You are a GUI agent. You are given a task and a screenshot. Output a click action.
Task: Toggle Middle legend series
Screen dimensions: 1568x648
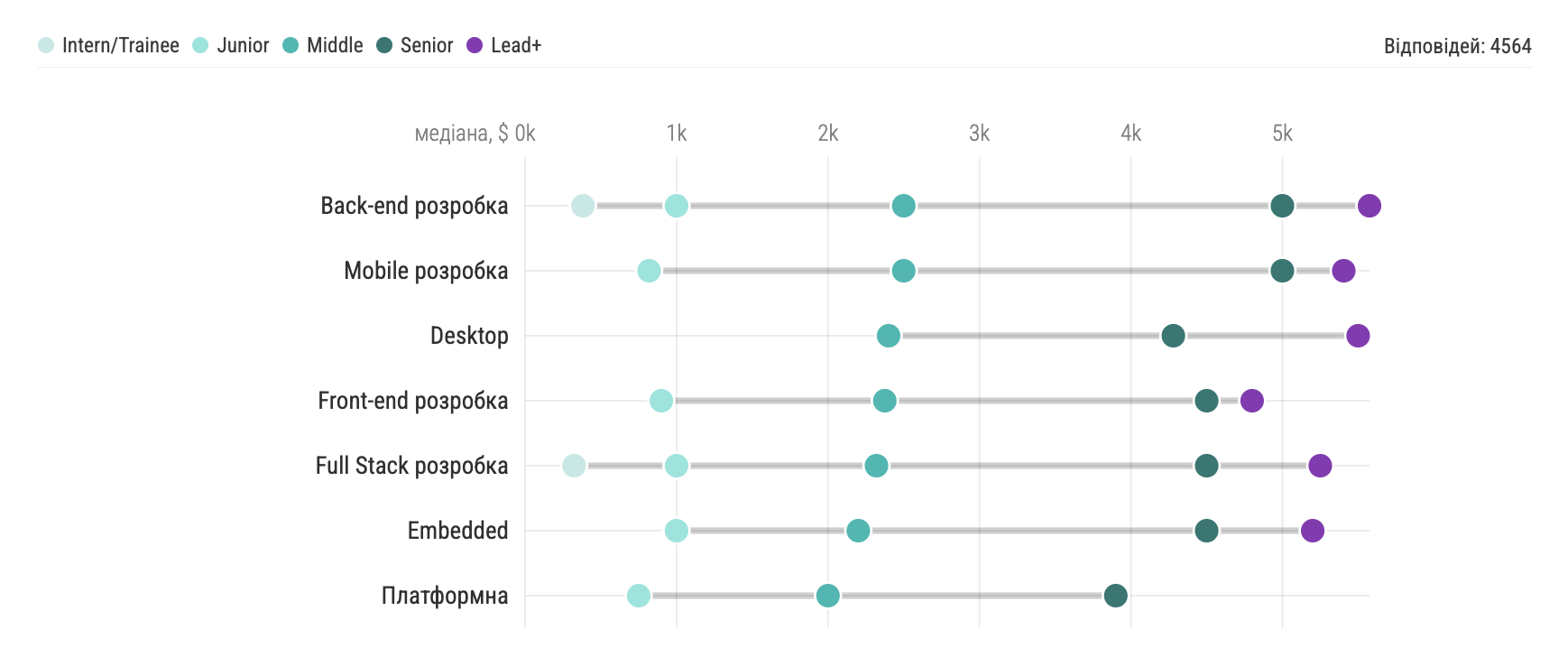click(x=323, y=45)
